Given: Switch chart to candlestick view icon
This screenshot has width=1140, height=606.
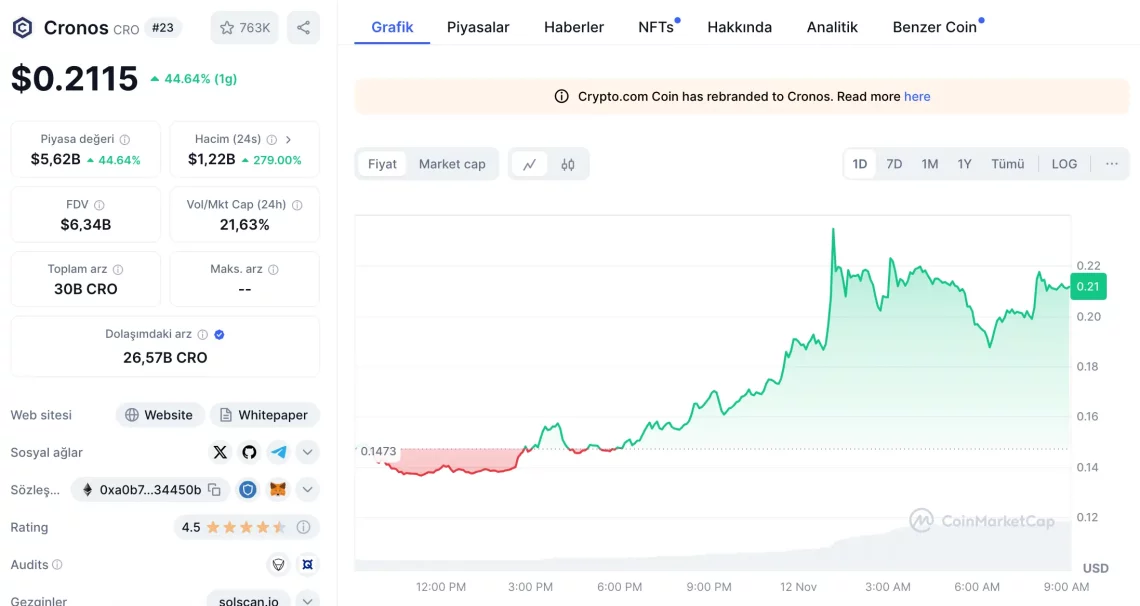Looking at the screenshot, I should (566, 163).
